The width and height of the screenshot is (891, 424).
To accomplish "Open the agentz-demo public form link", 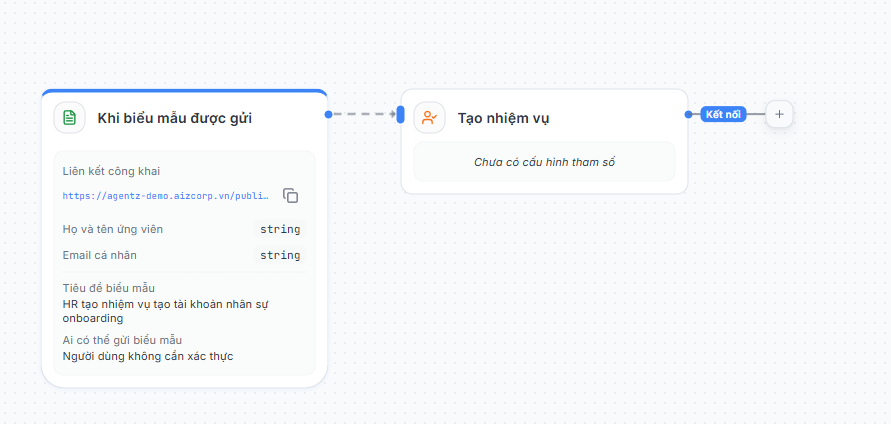I will (x=166, y=196).
